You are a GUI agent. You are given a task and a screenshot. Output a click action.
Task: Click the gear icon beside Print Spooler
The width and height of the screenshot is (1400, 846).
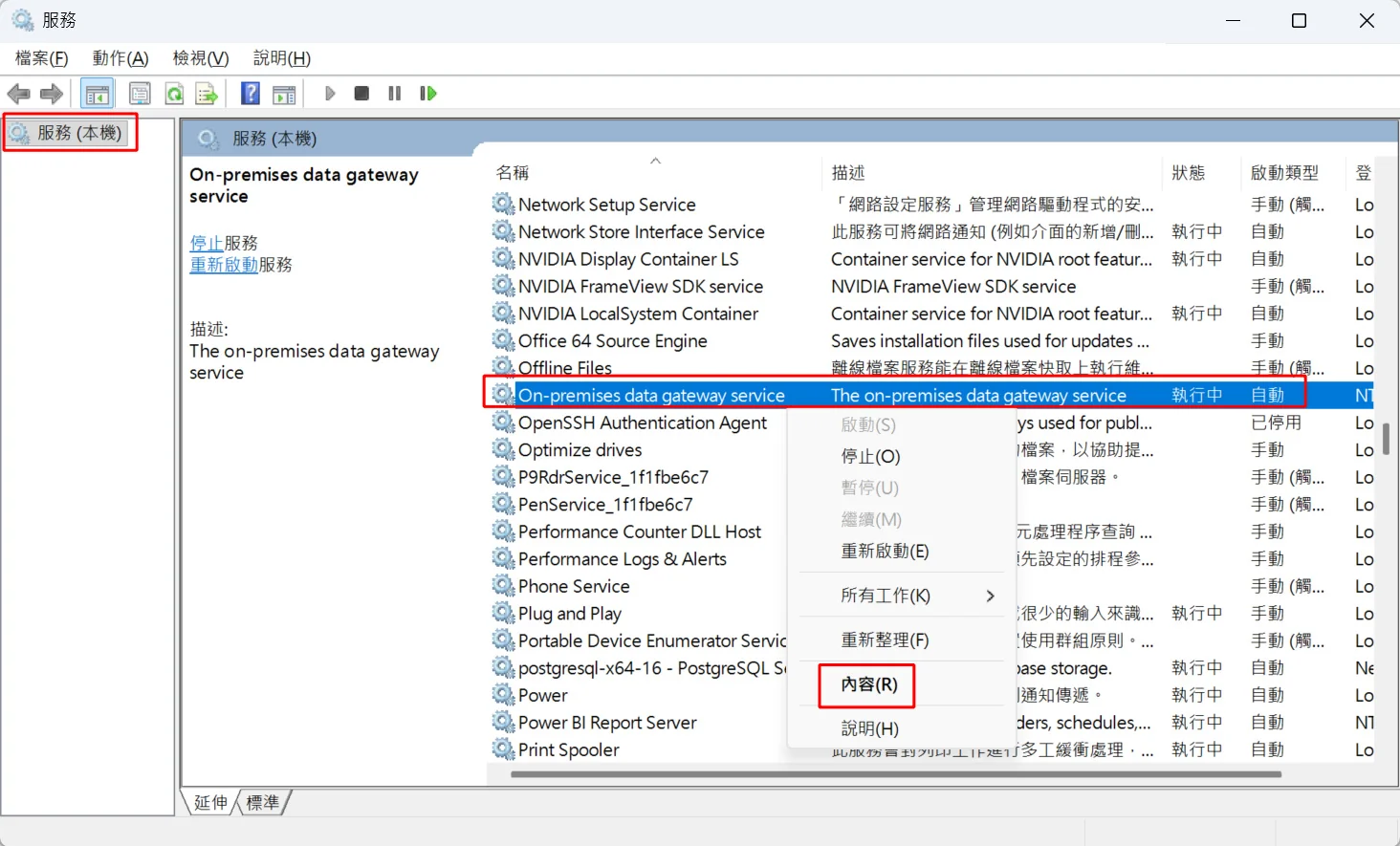point(503,748)
